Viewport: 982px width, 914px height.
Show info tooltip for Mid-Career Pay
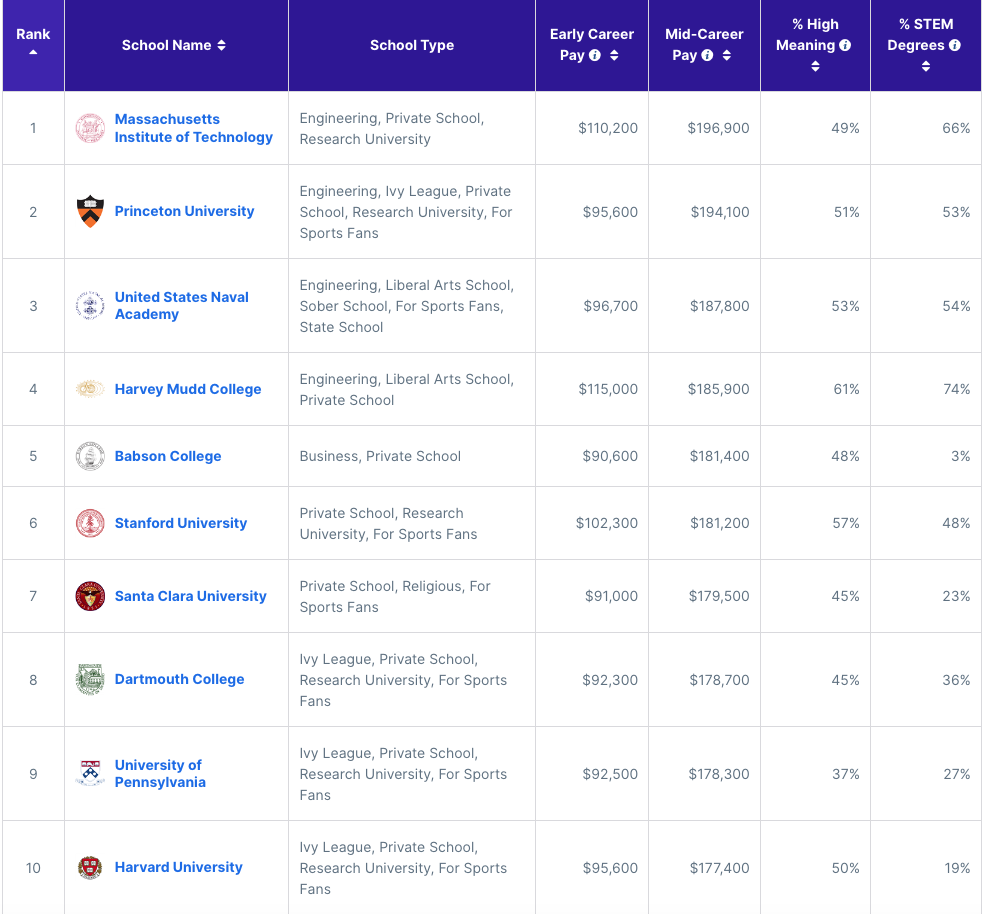coord(707,55)
